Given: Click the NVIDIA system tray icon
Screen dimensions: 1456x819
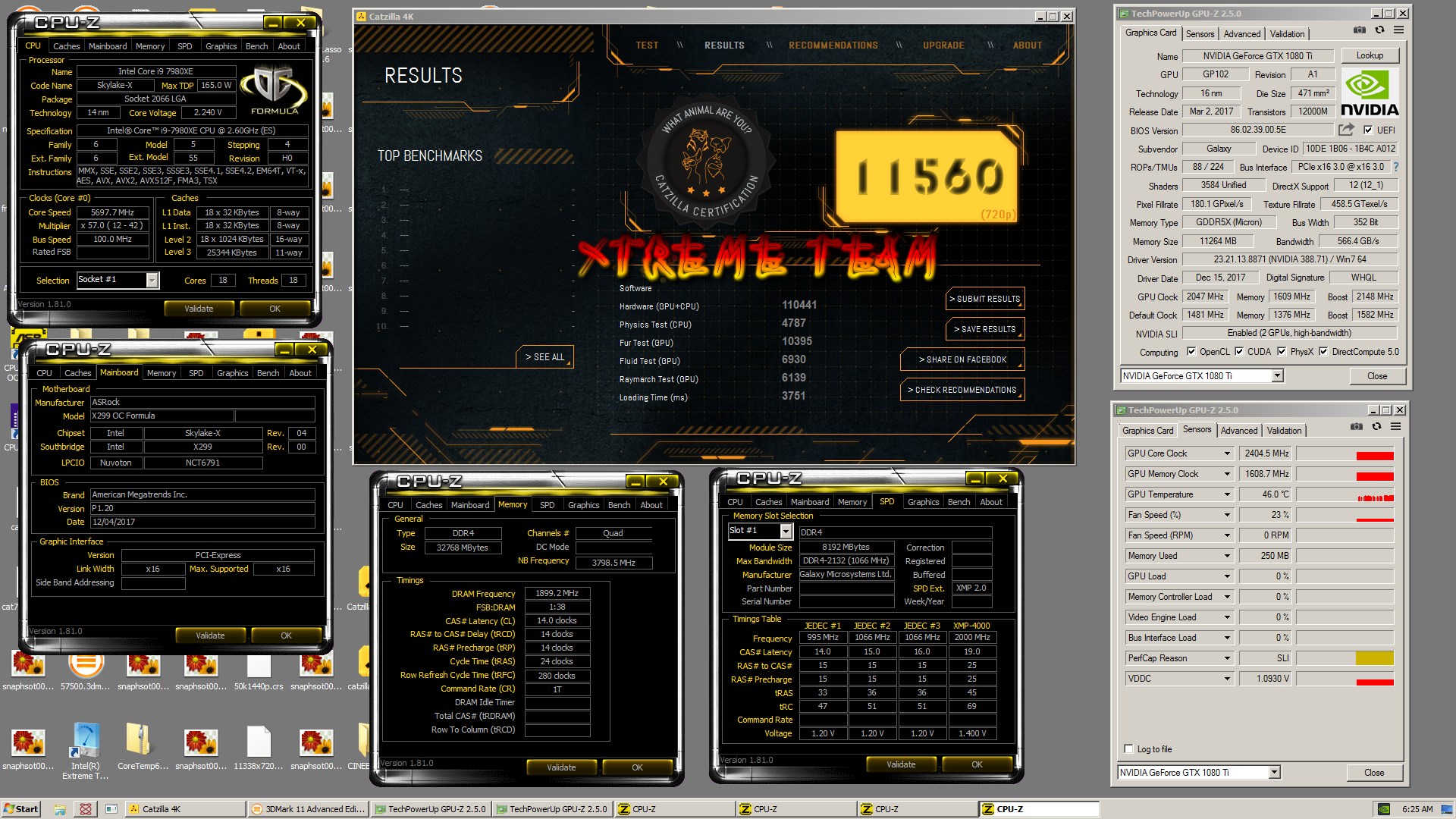Looking at the screenshot, I should click(1384, 809).
